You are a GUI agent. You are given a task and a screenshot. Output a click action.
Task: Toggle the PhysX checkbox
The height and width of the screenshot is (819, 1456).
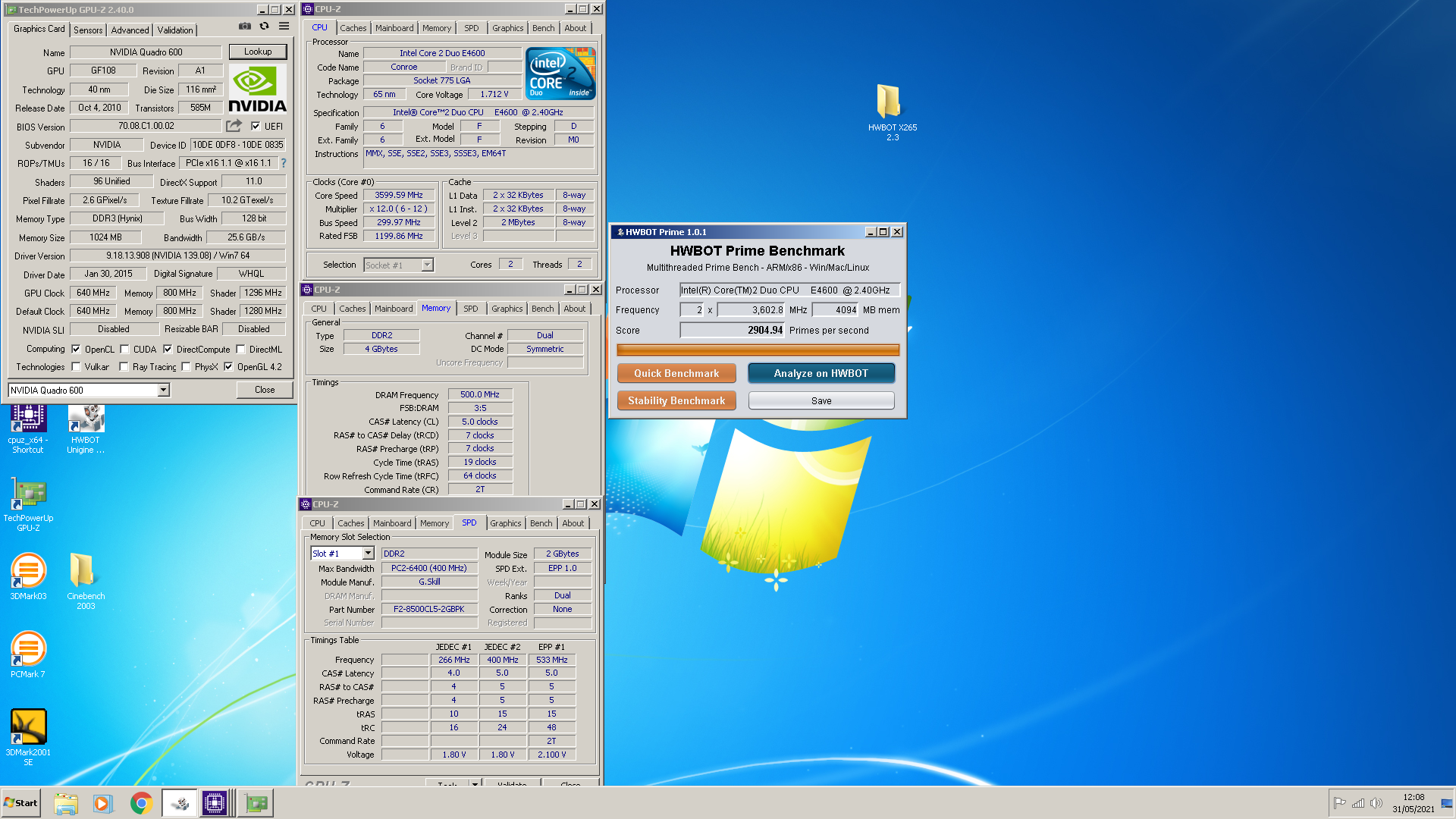[x=186, y=367]
